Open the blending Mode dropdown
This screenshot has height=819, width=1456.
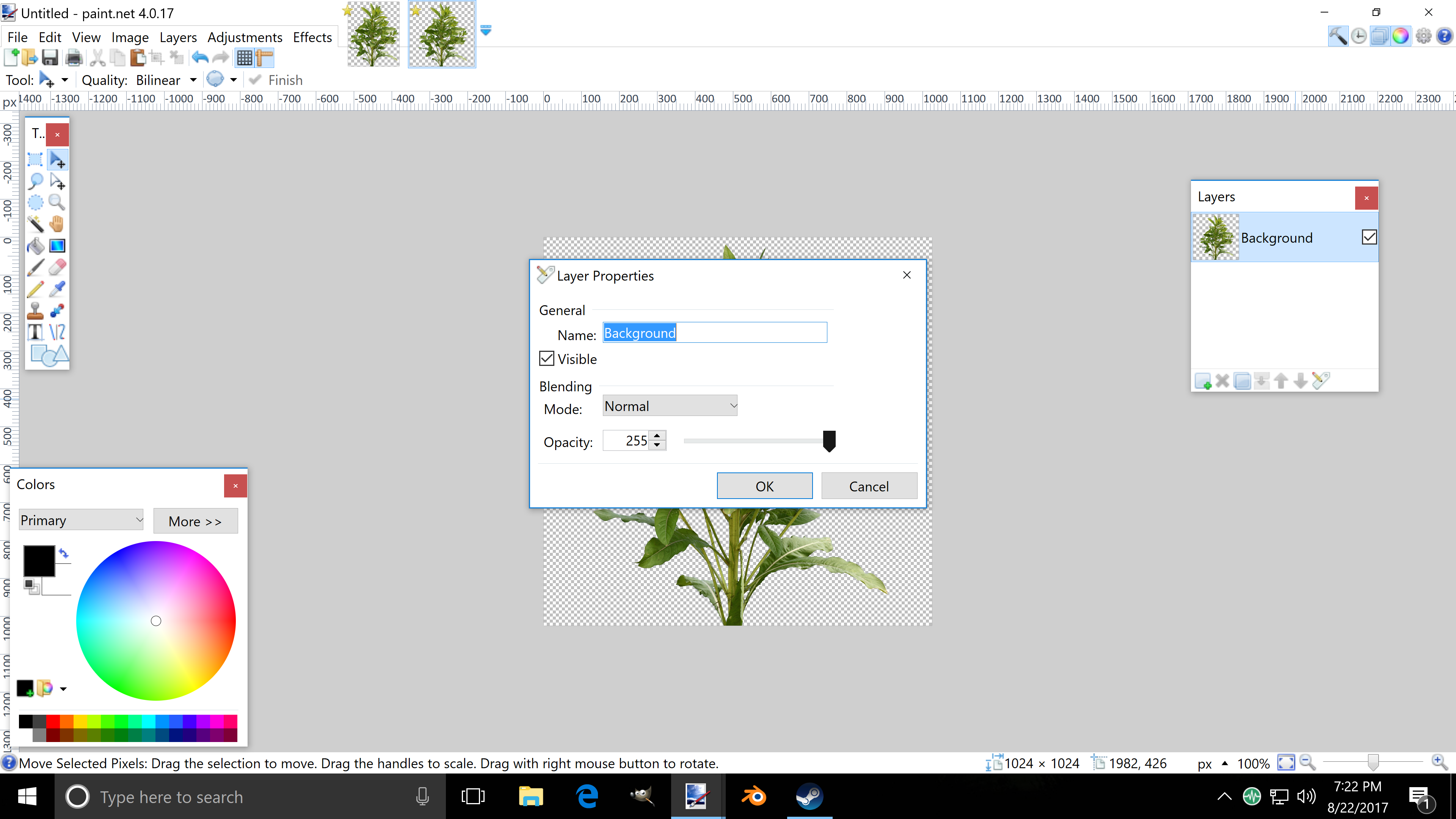point(670,406)
